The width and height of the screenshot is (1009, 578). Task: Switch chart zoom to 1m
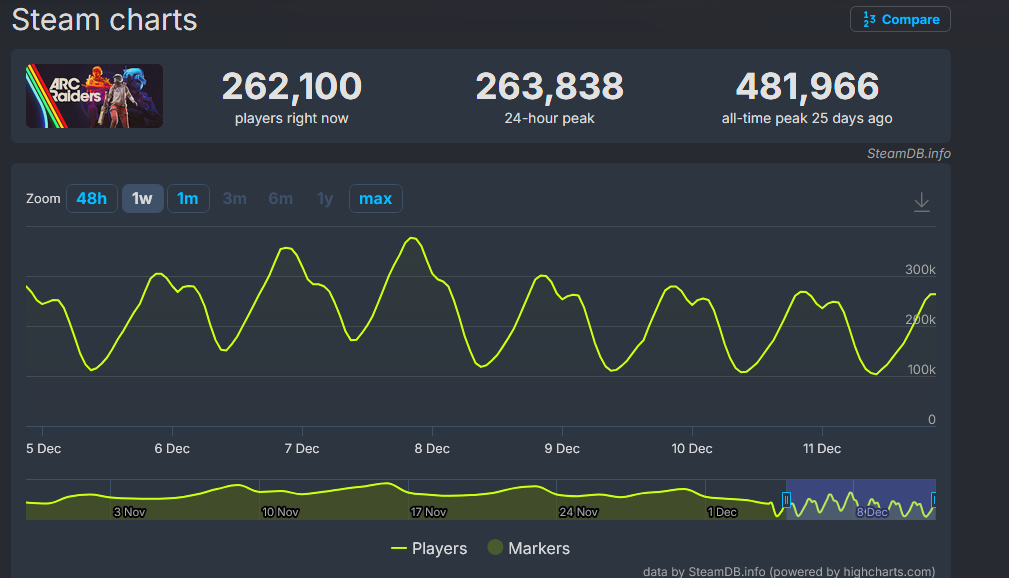pos(188,198)
